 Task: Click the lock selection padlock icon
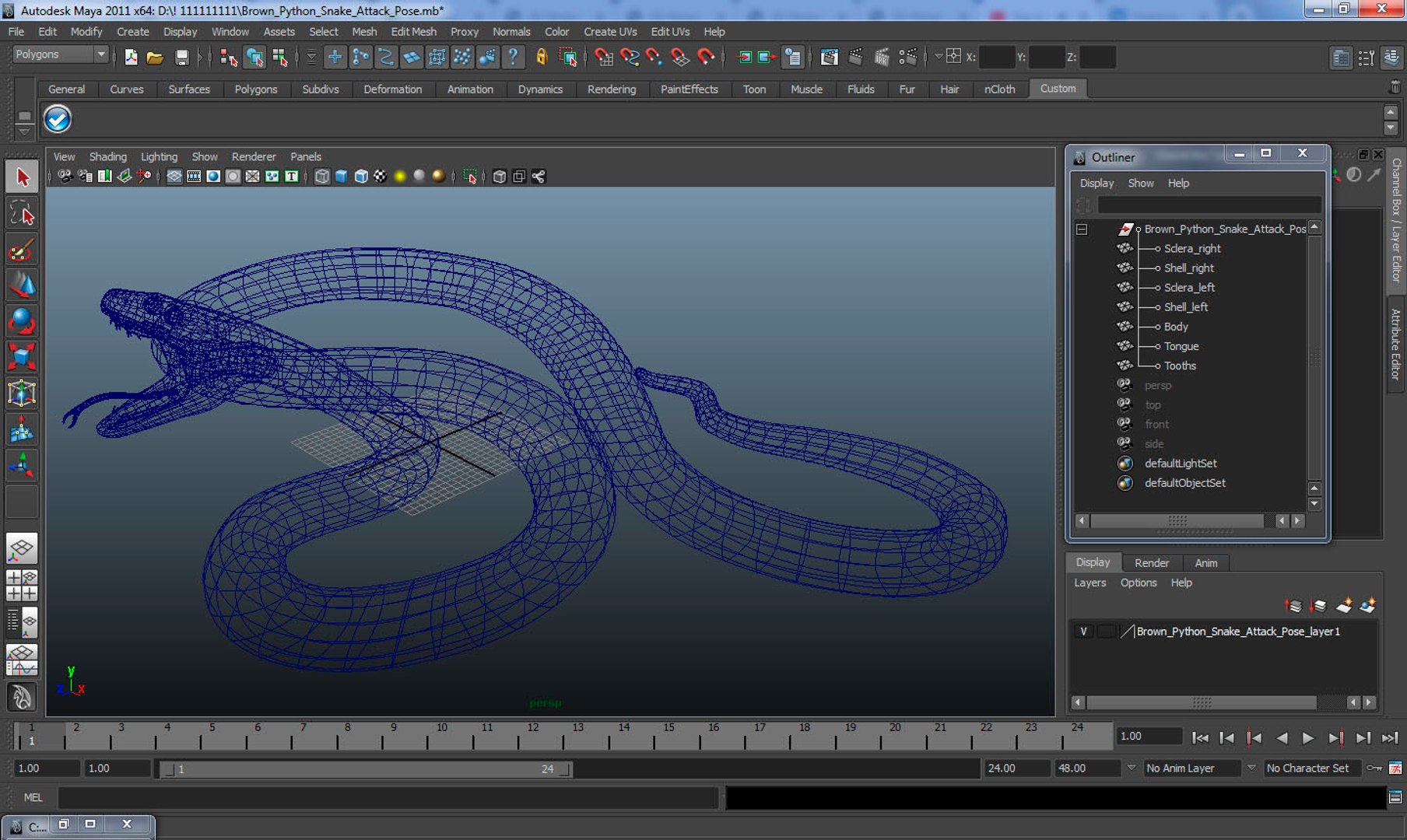click(x=542, y=57)
